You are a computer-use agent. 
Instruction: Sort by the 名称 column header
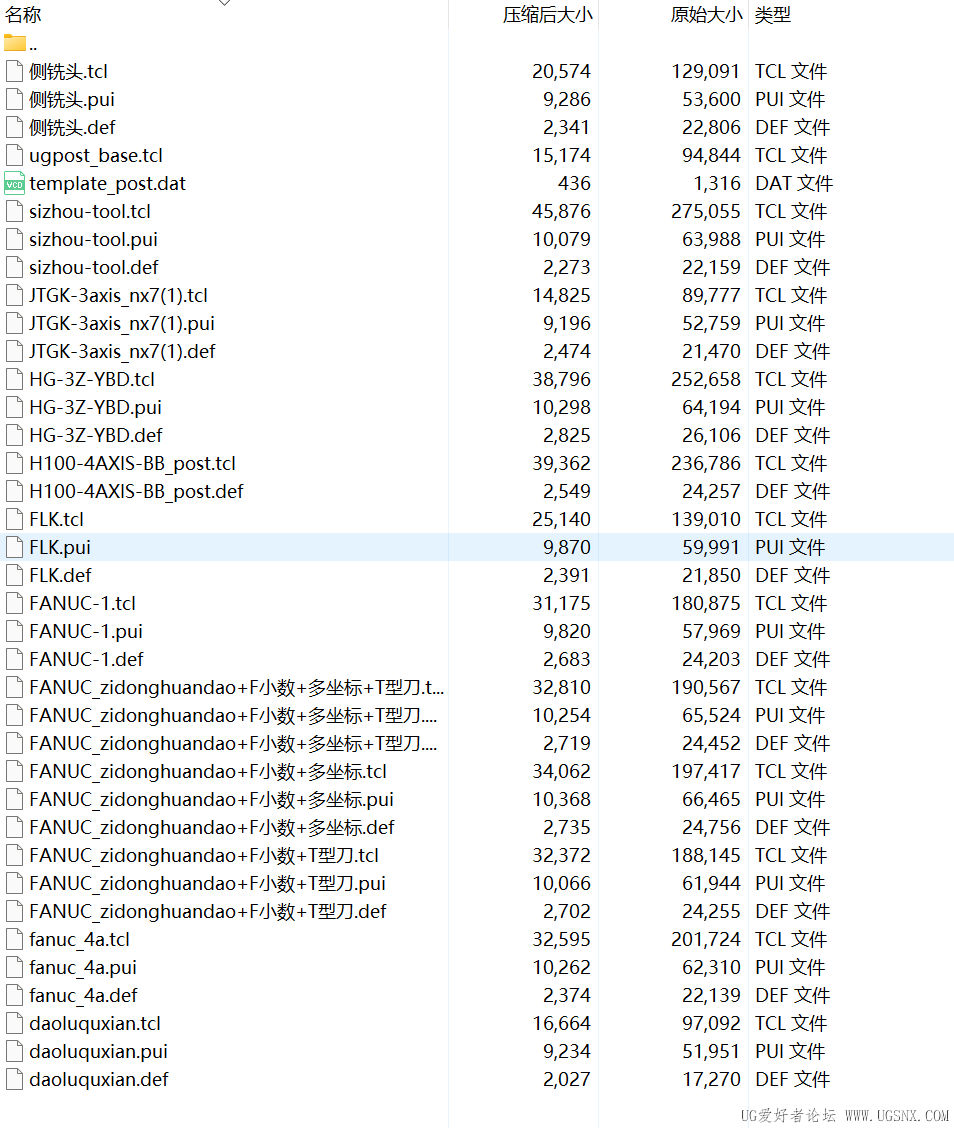pyautogui.click(x=23, y=15)
